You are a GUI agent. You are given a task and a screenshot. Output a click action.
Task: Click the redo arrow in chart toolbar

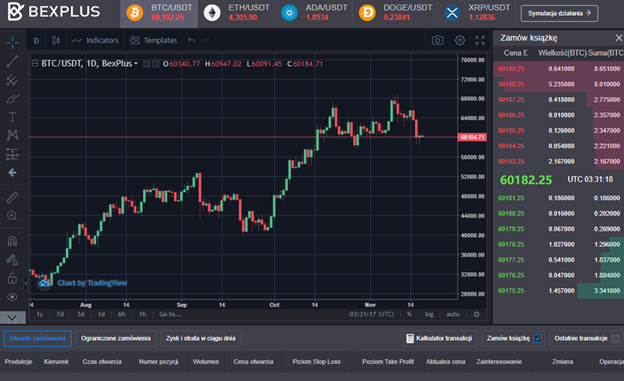point(206,40)
